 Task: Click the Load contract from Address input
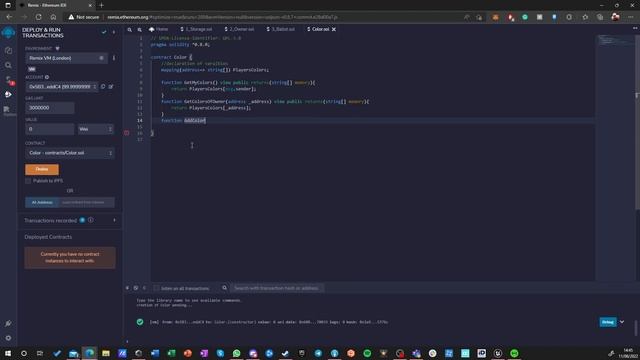click(87, 202)
